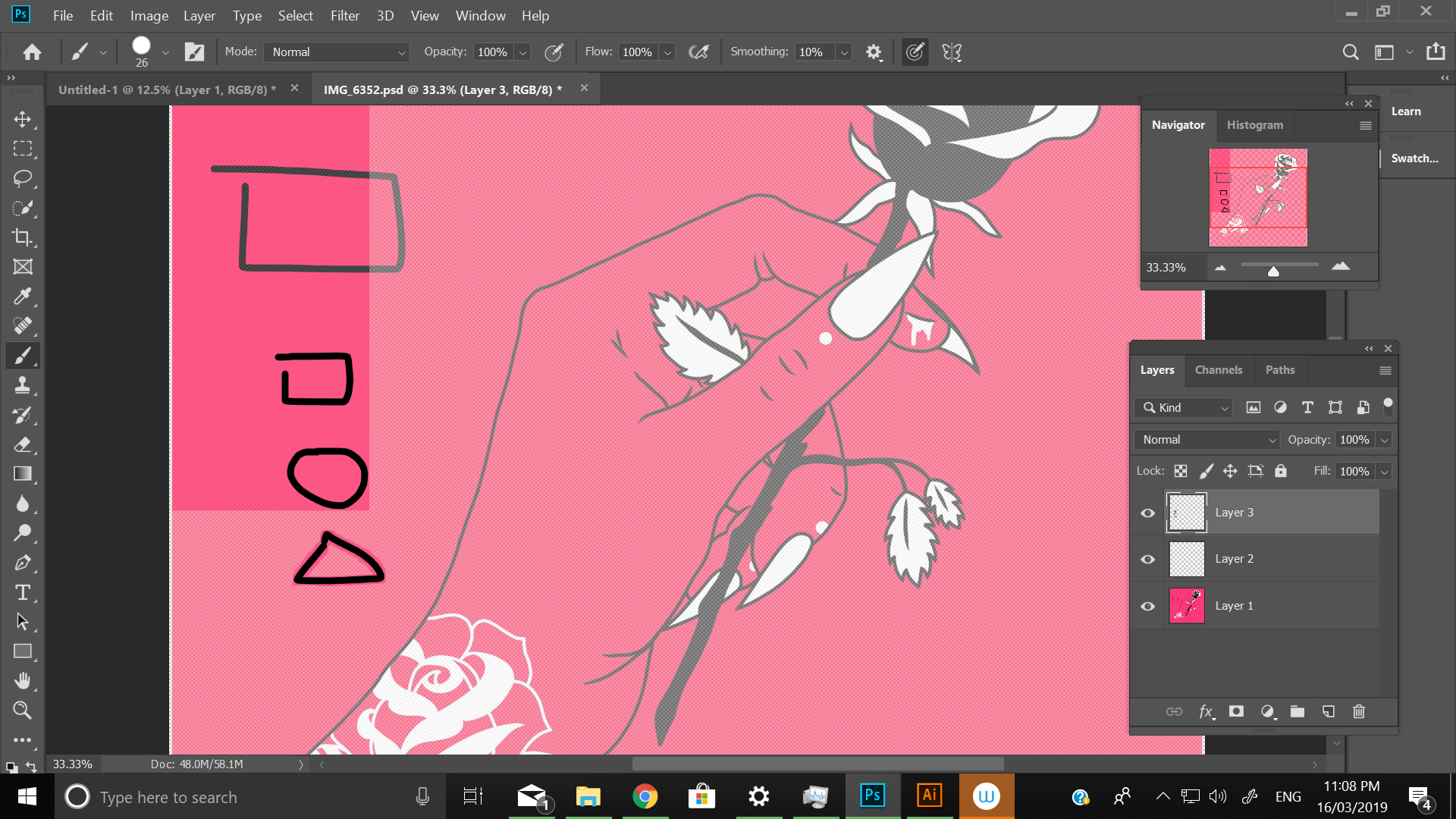Image resolution: width=1456 pixels, height=819 pixels.
Task: Enable airbrush-style build-up effects
Action: (698, 52)
